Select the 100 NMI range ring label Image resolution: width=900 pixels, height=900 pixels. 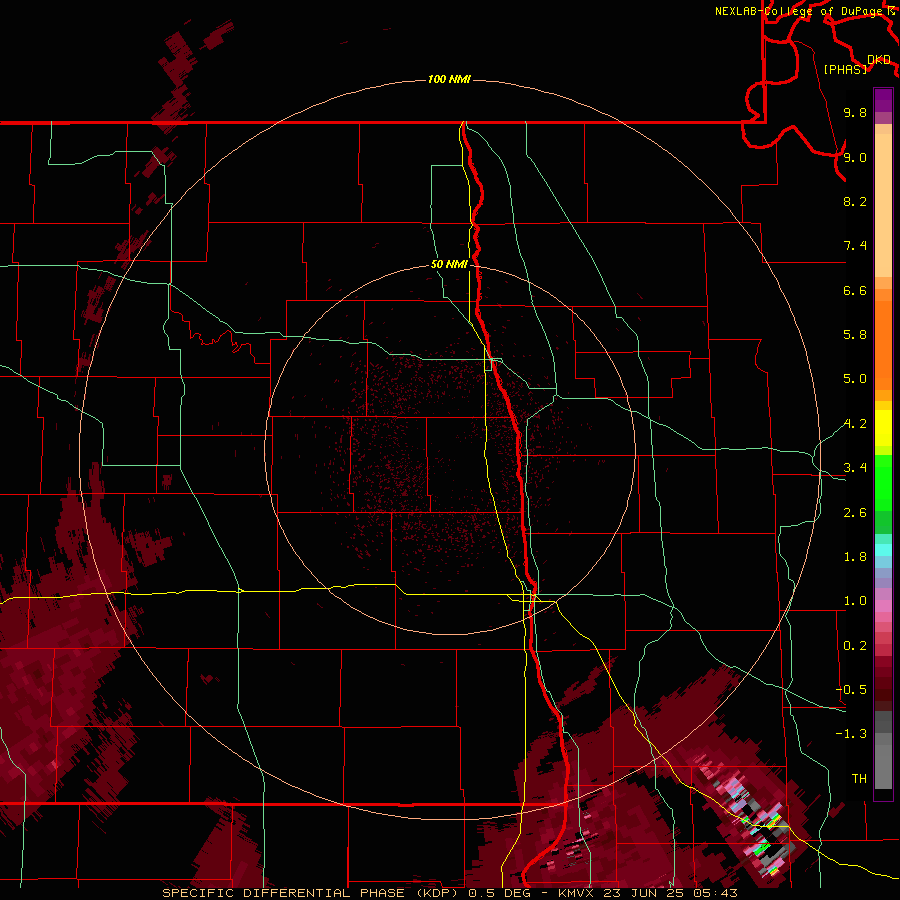(449, 79)
